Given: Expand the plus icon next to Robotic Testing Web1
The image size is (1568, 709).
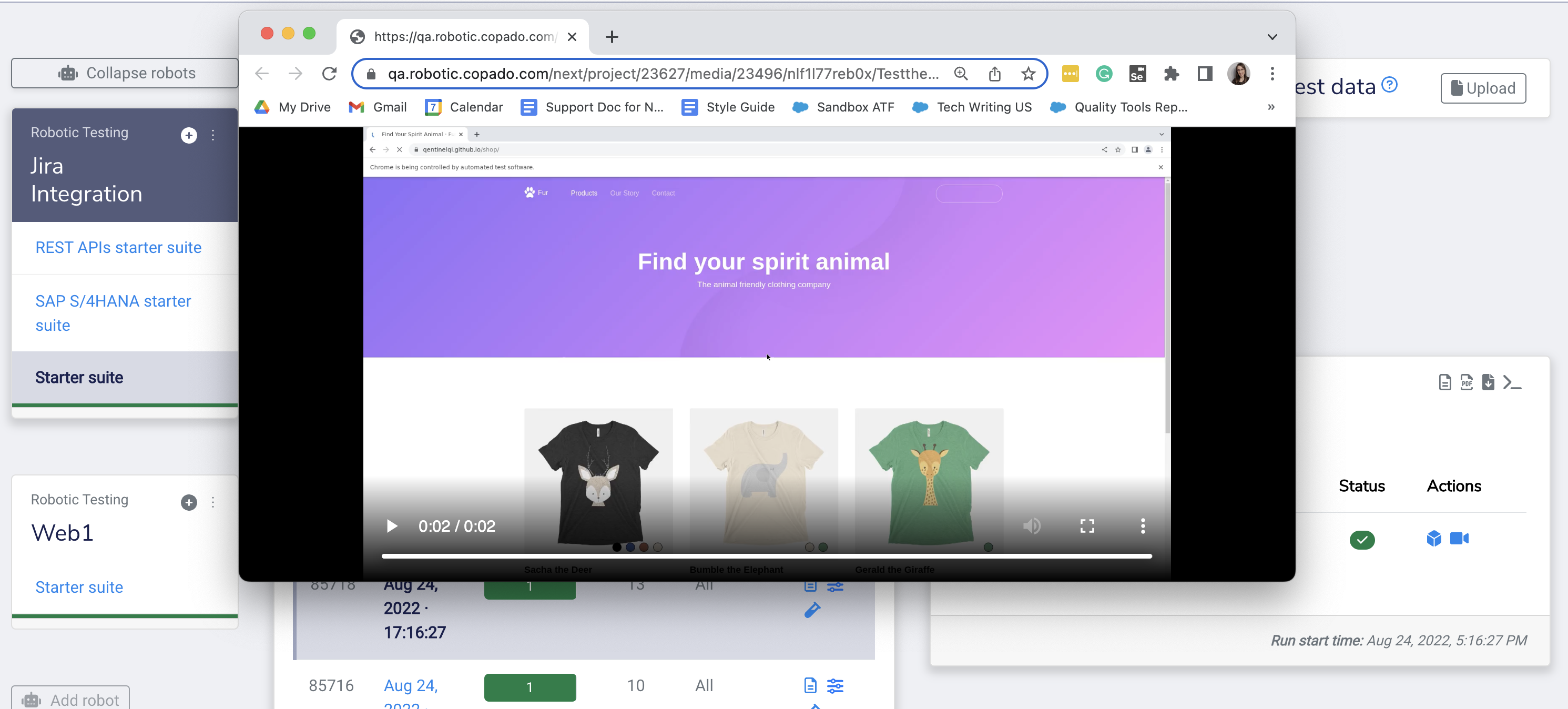Looking at the screenshot, I should [188, 502].
